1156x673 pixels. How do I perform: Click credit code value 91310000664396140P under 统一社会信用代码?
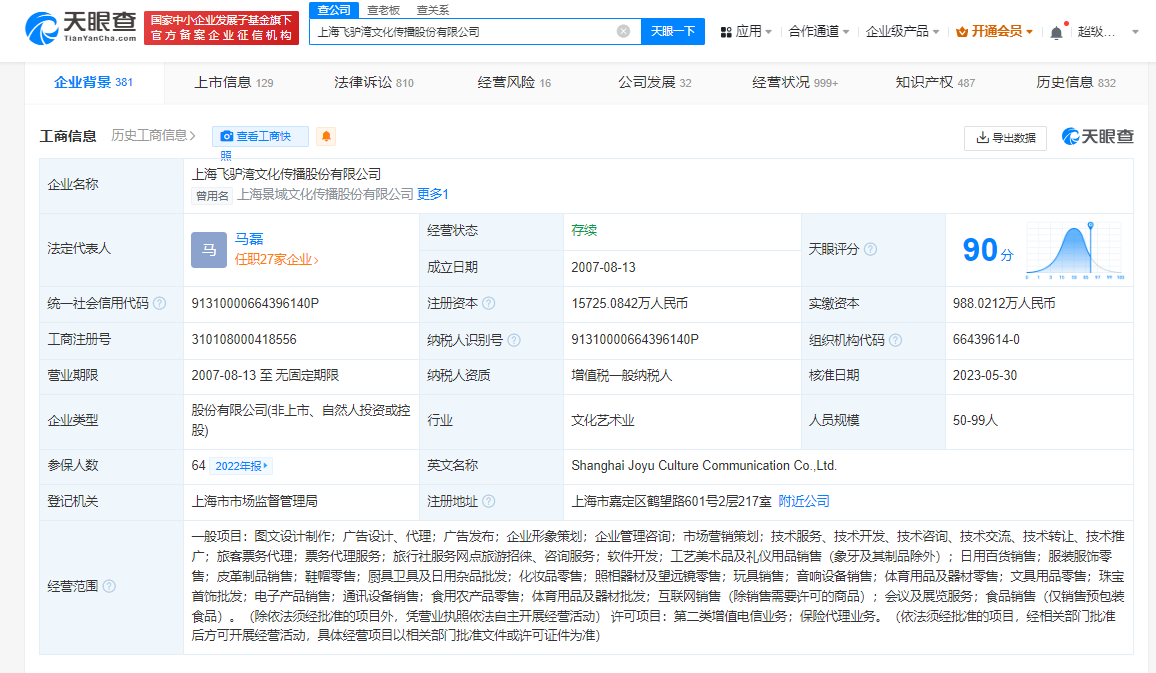[x=255, y=303]
